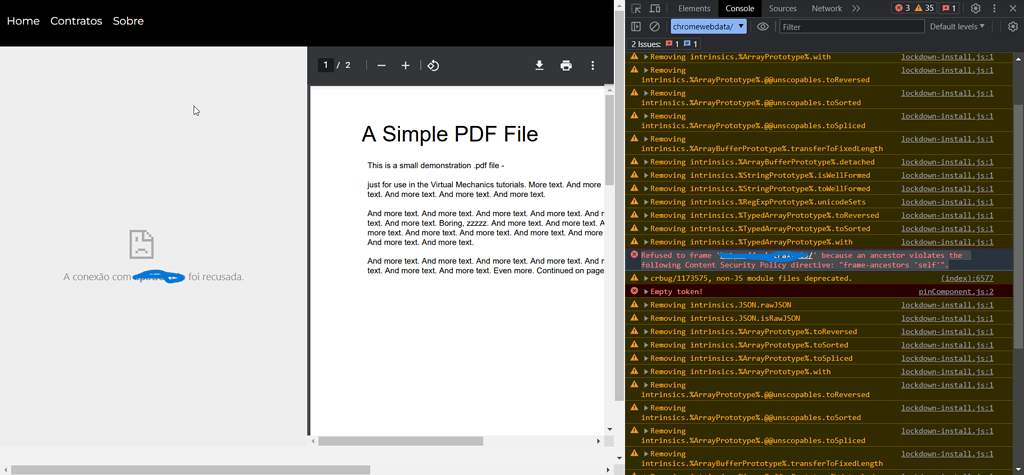Open the chromewebdata context dropdown

pos(709,27)
